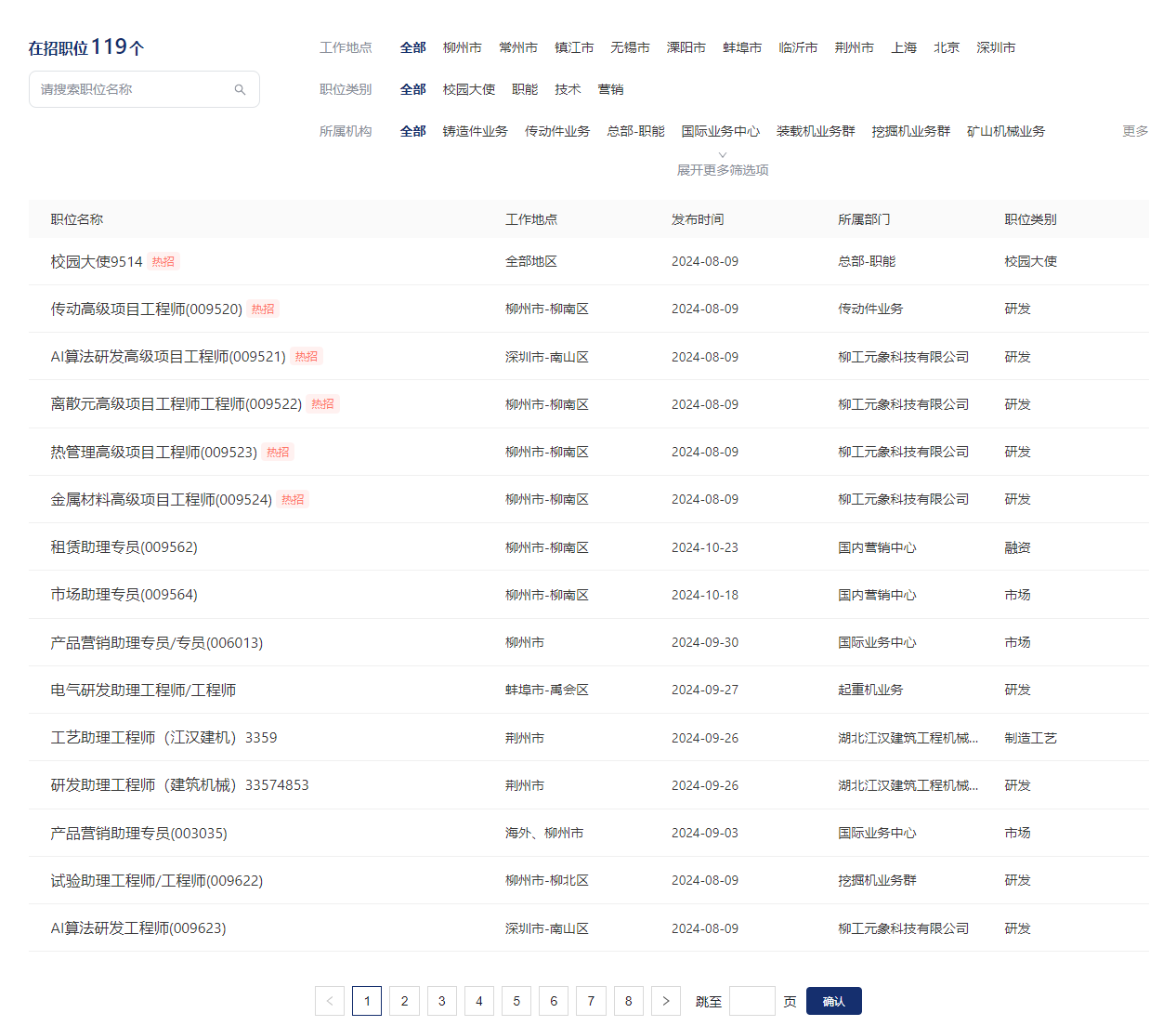Filter job category by 校园大使
Screen dimensions: 1176x1026
pyautogui.click(x=469, y=89)
